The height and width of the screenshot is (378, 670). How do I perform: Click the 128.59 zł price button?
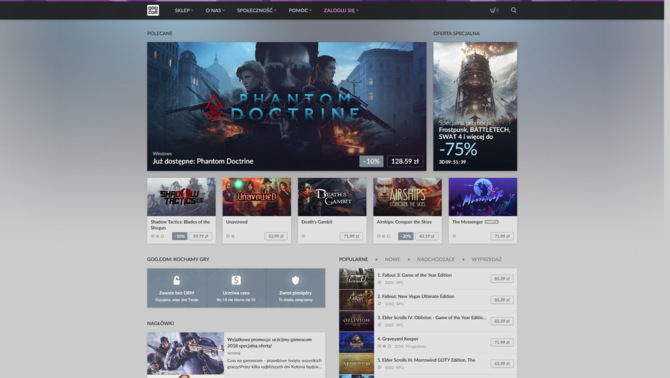[405, 161]
